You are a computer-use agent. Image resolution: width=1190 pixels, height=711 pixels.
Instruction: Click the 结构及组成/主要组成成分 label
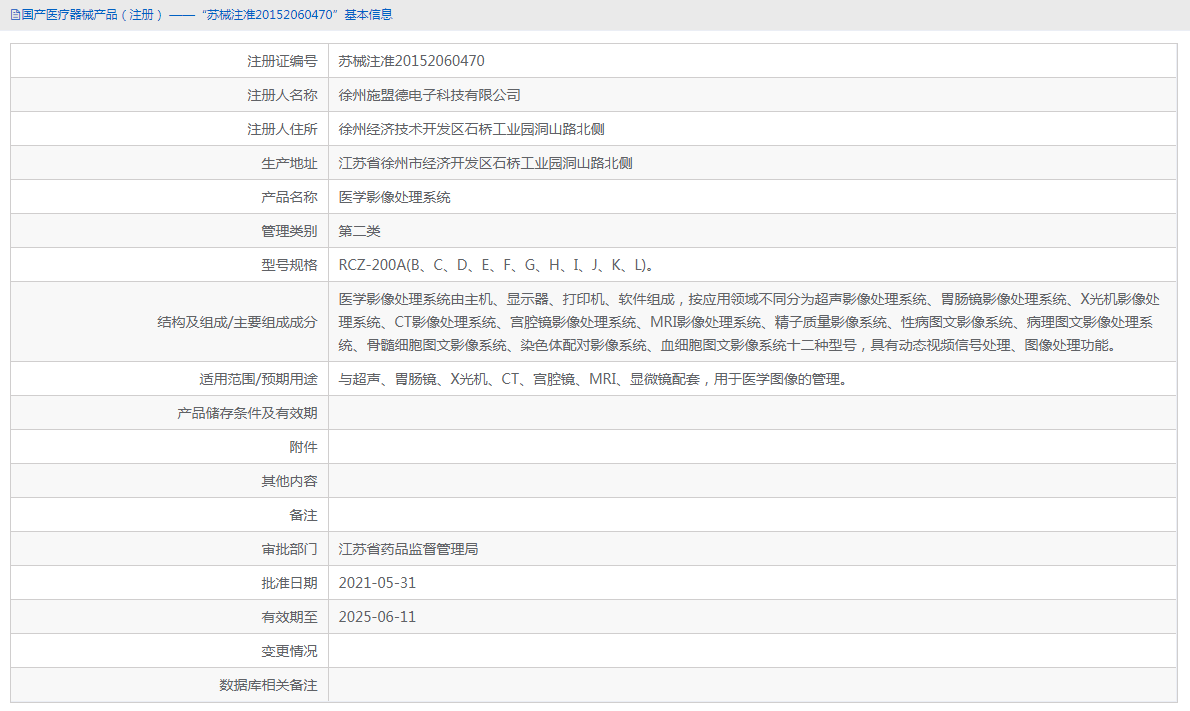point(238,322)
